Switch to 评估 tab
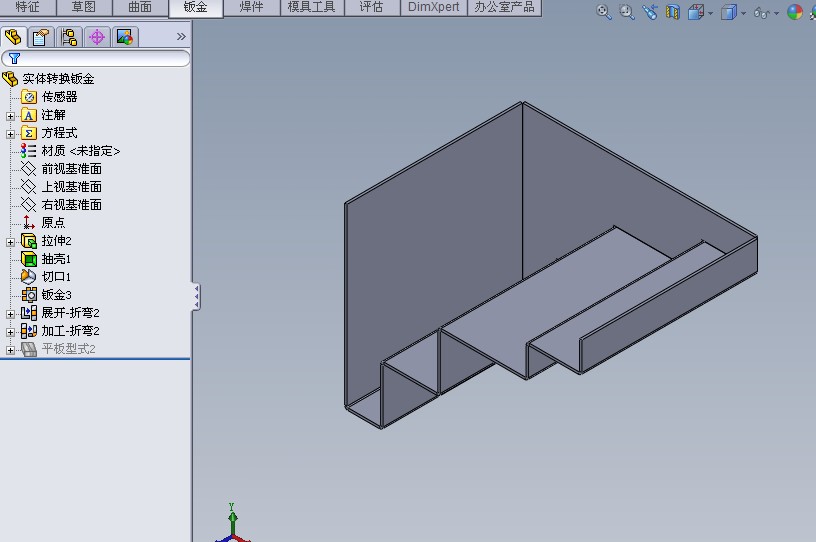The height and width of the screenshot is (542, 816). (x=372, y=7)
